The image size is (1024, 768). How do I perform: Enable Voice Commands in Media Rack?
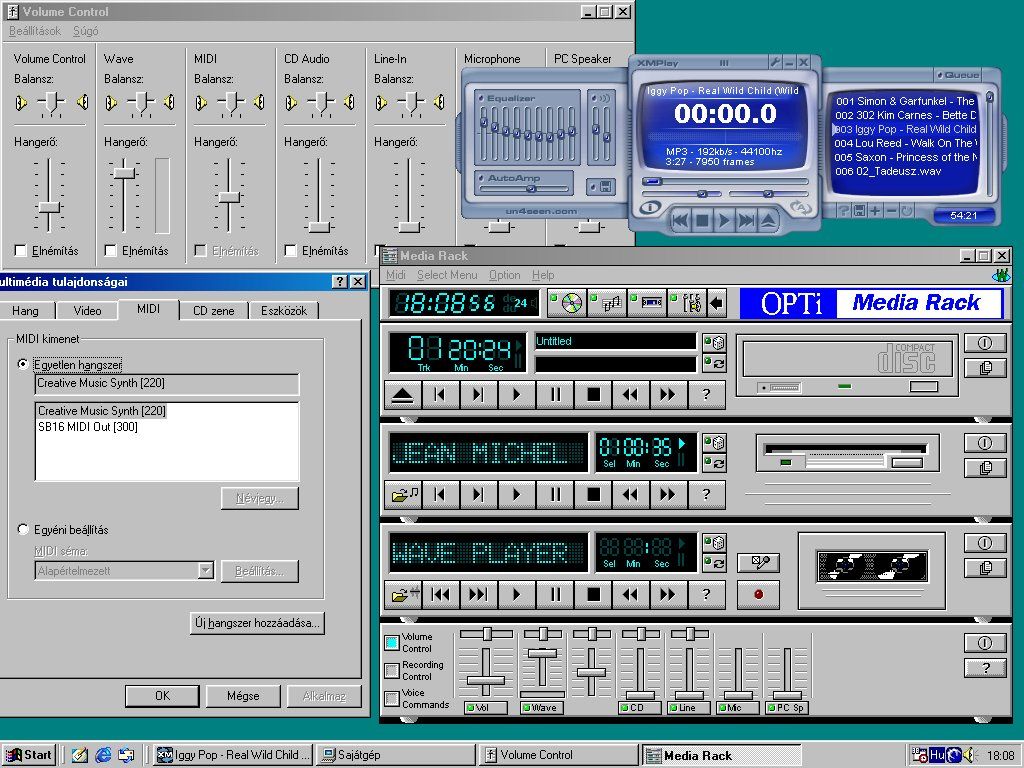[x=392, y=699]
